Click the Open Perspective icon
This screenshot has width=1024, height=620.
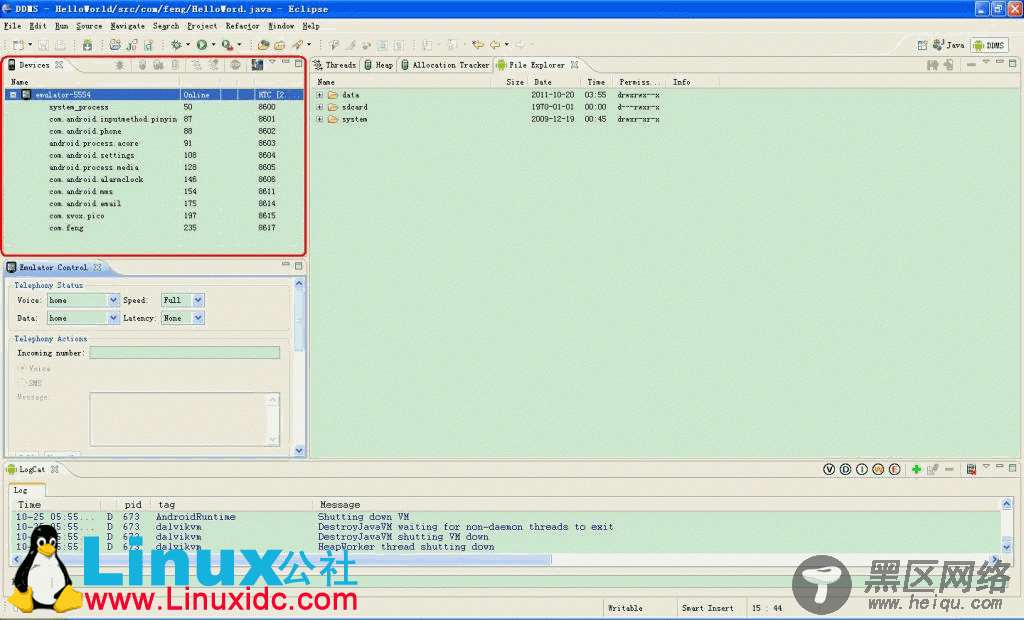pos(922,45)
